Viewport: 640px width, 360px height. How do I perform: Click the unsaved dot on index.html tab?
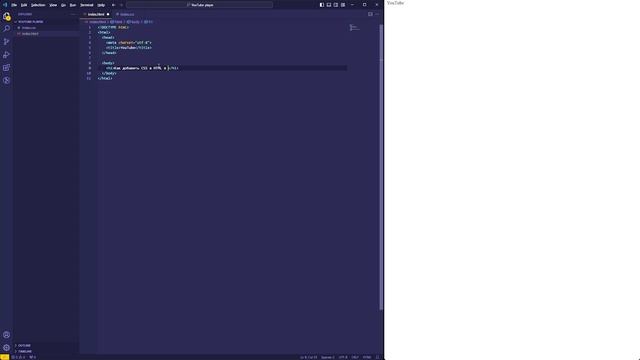click(x=108, y=14)
